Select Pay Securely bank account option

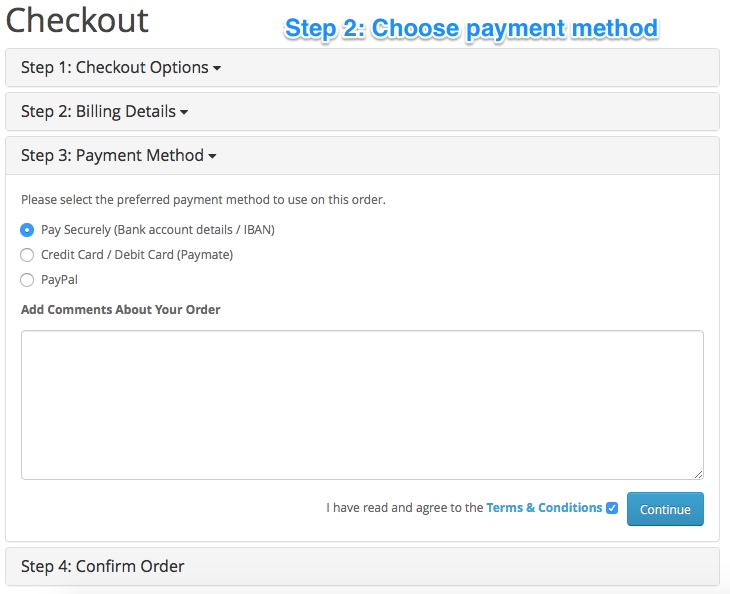click(x=27, y=230)
